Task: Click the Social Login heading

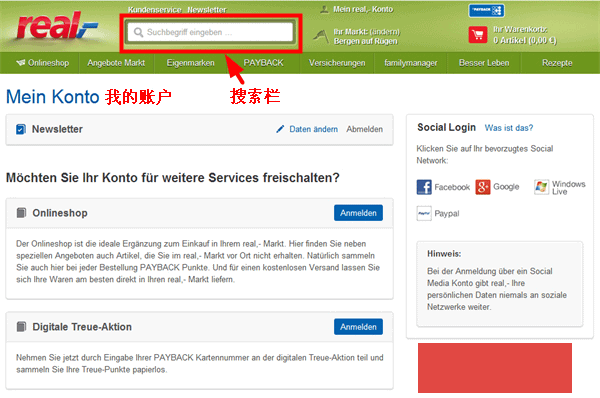Action: 447,127
